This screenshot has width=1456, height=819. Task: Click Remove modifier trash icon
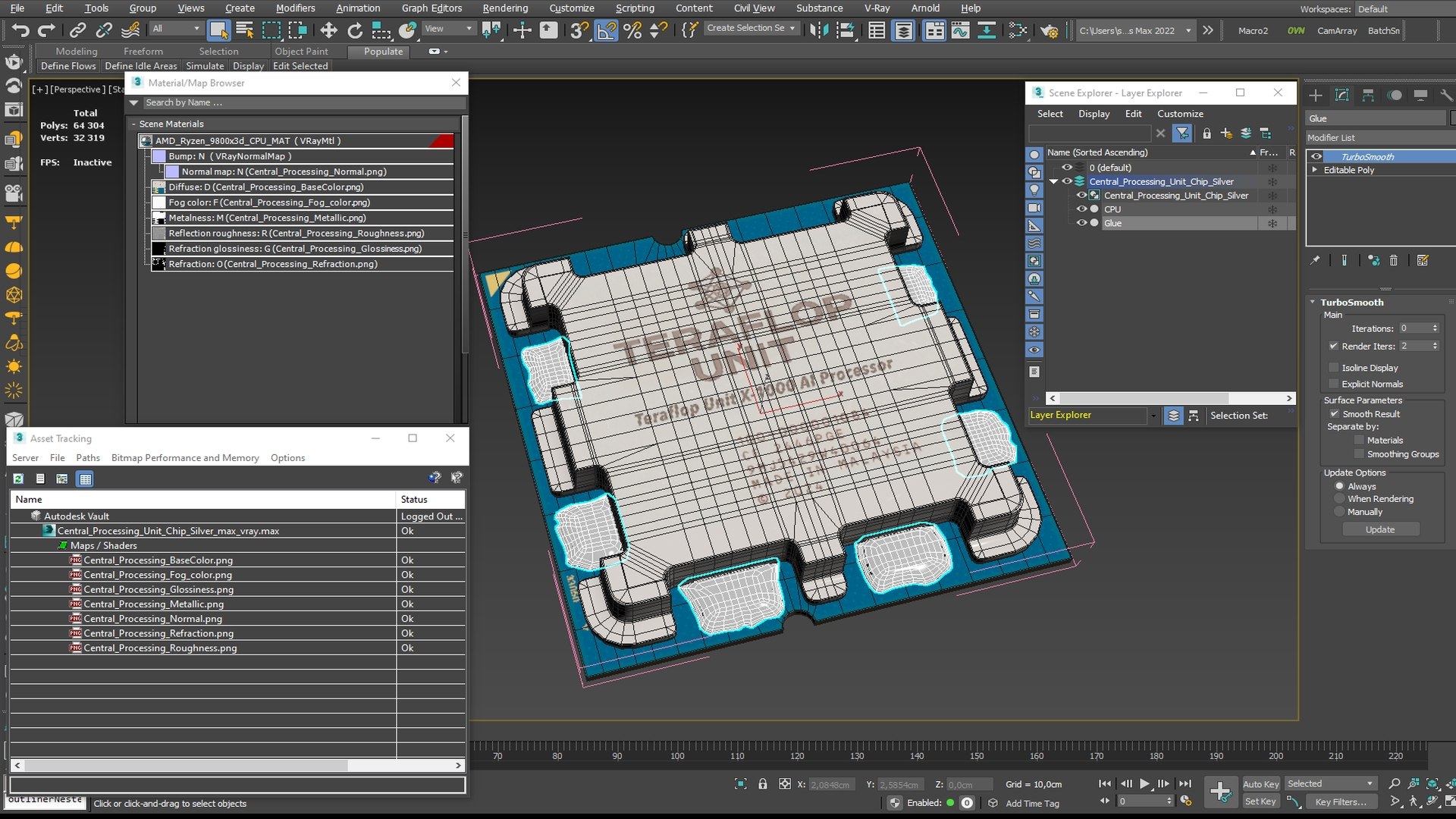pyautogui.click(x=1393, y=260)
